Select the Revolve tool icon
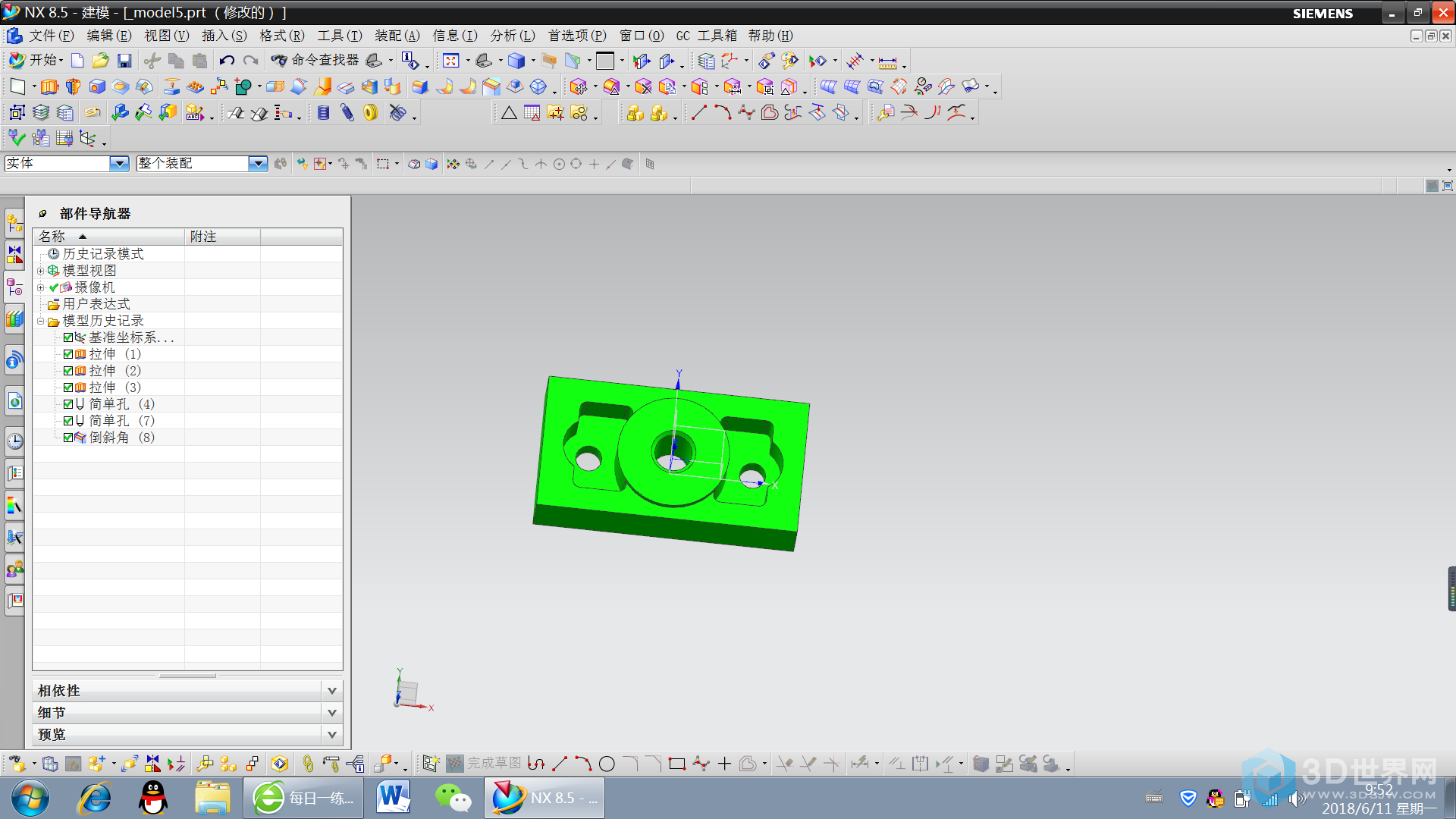 (x=73, y=87)
